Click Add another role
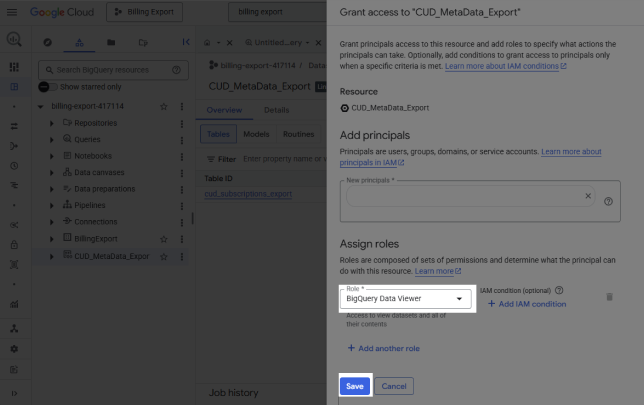This screenshot has width=644, height=405. pos(384,348)
